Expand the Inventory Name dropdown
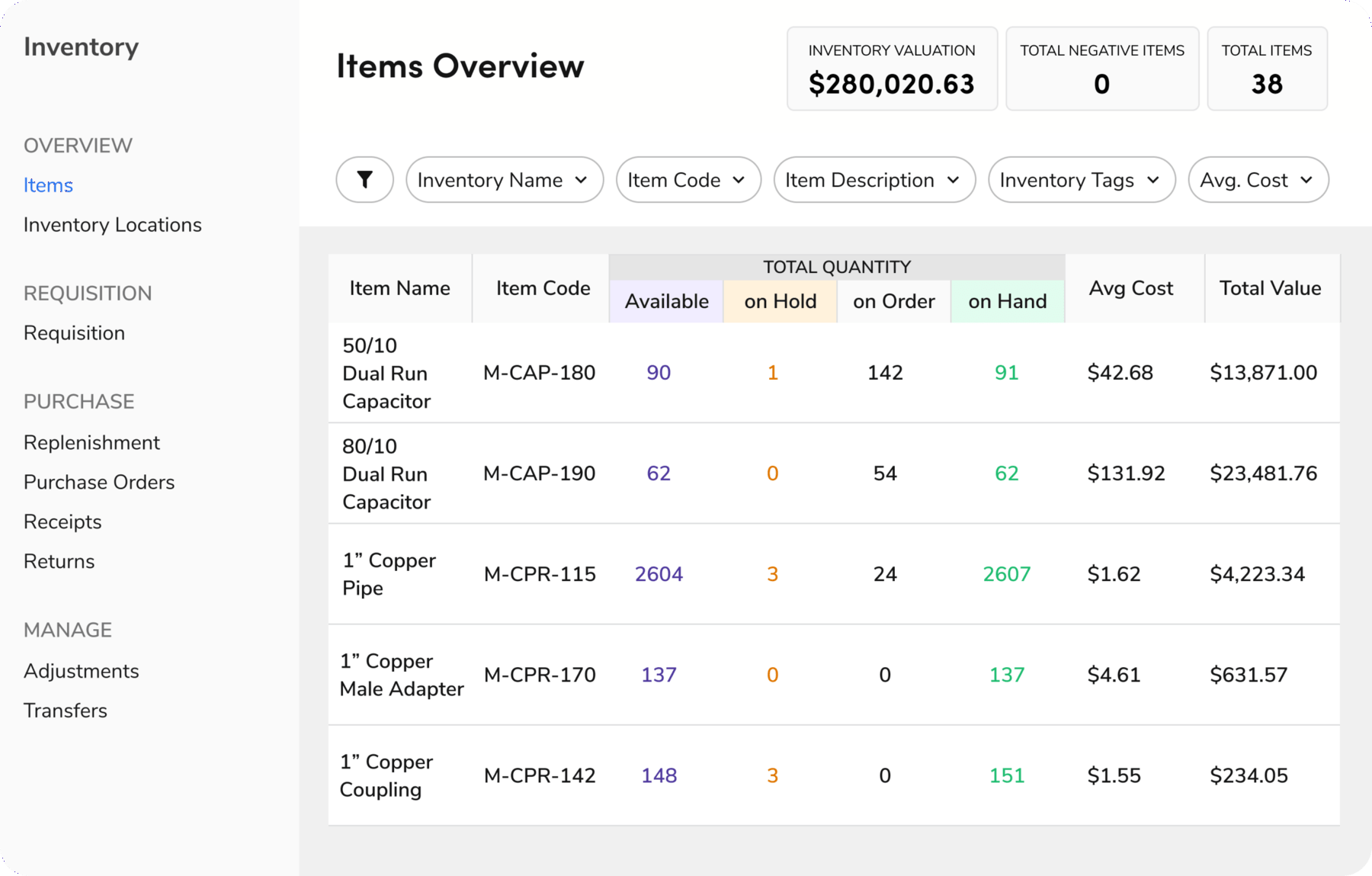This screenshot has width=1372, height=876. click(504, 180)
